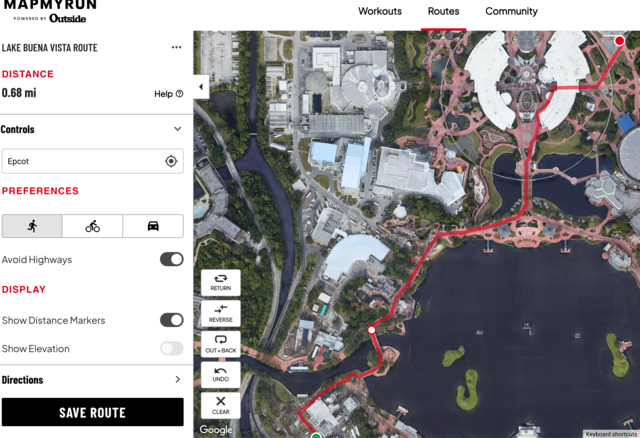Screen dimensions: 640x438
Task: Click the green route start marker
Action: 316,436
